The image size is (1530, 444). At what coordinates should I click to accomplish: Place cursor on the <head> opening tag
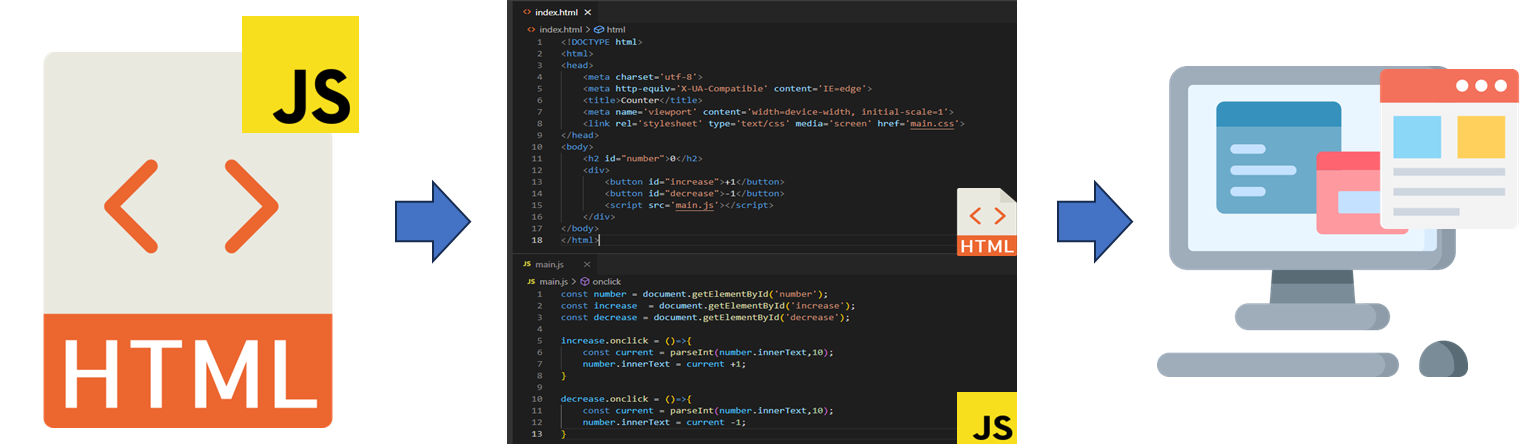[x=577, y=65]
